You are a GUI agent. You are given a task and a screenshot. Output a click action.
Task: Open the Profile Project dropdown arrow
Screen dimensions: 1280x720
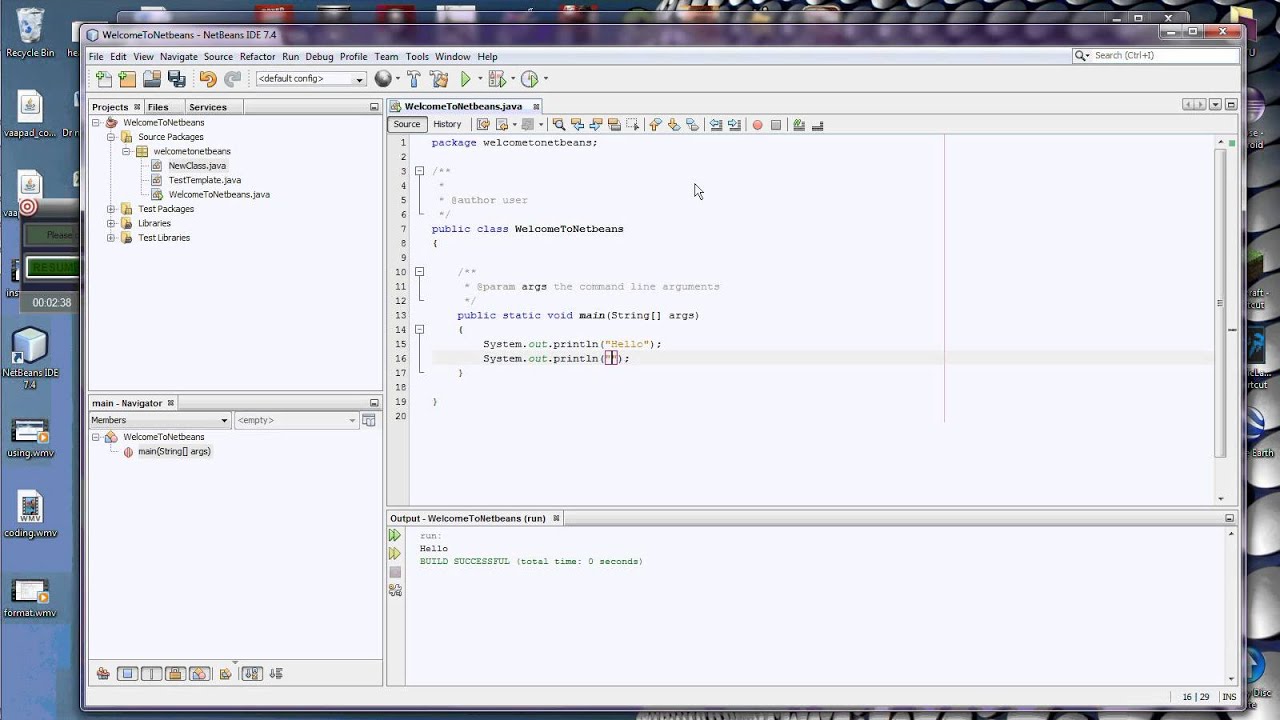click(545, 79)
